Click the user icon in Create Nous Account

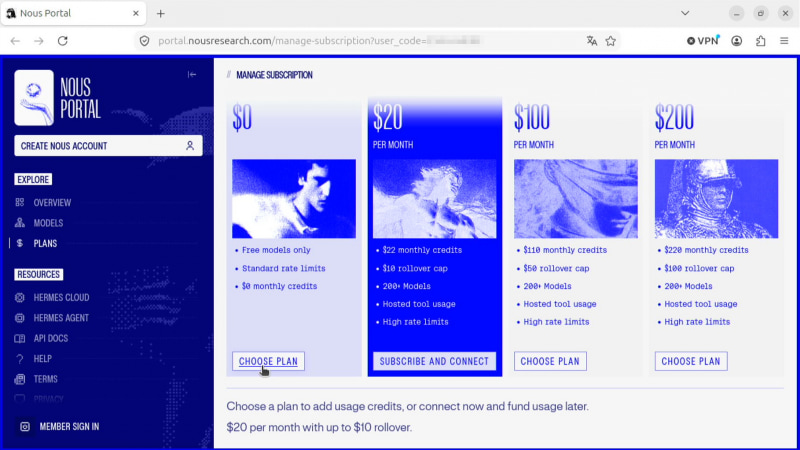190,146
